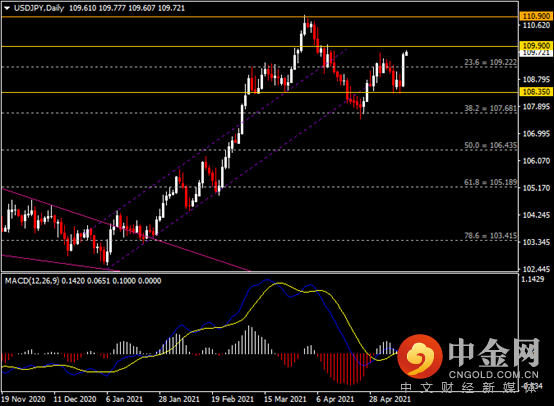Open the USDJPY chart dropdown triangle
This screenshot has width=554, height=406.
coord(7,8)
